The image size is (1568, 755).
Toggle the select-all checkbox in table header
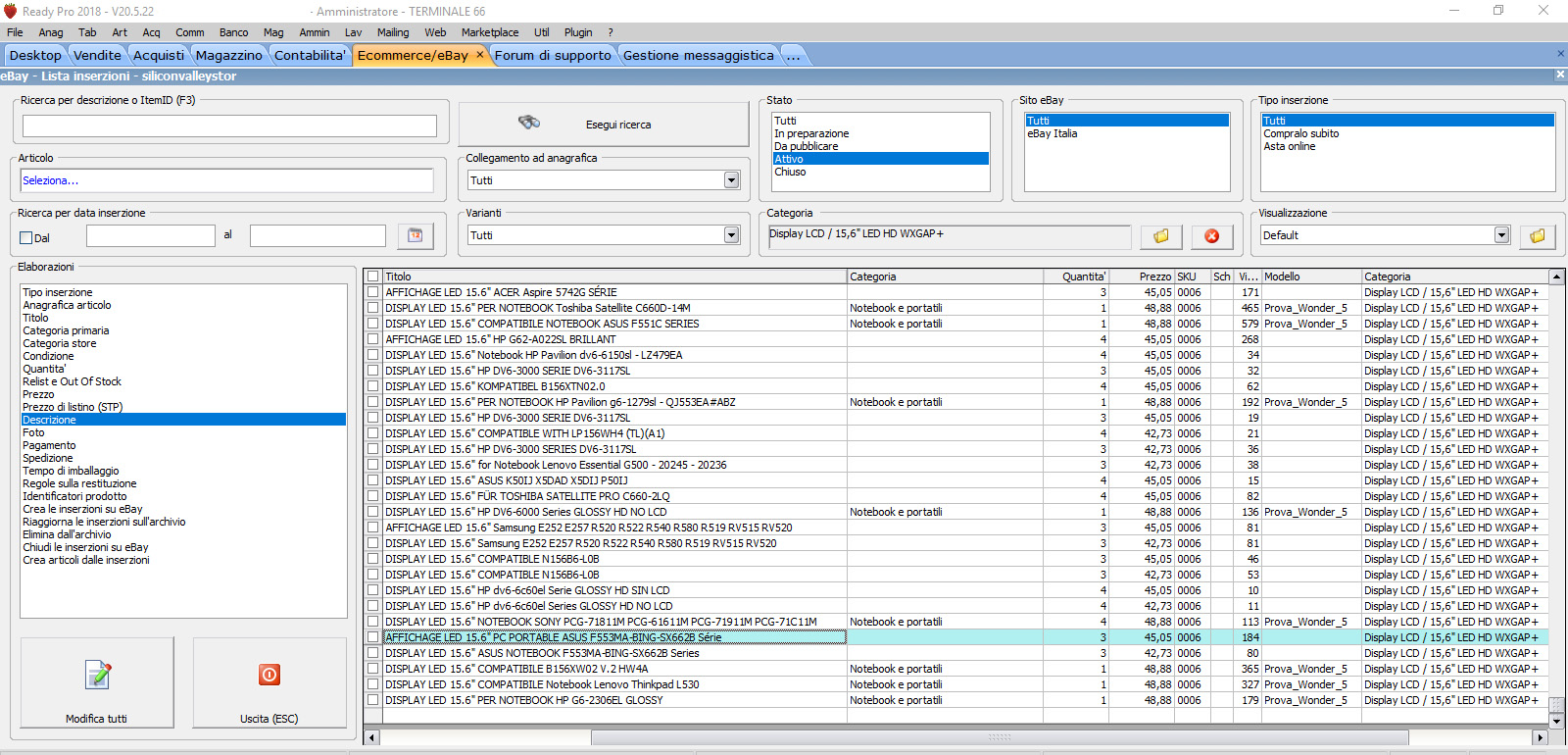click(x=373, y=277)
